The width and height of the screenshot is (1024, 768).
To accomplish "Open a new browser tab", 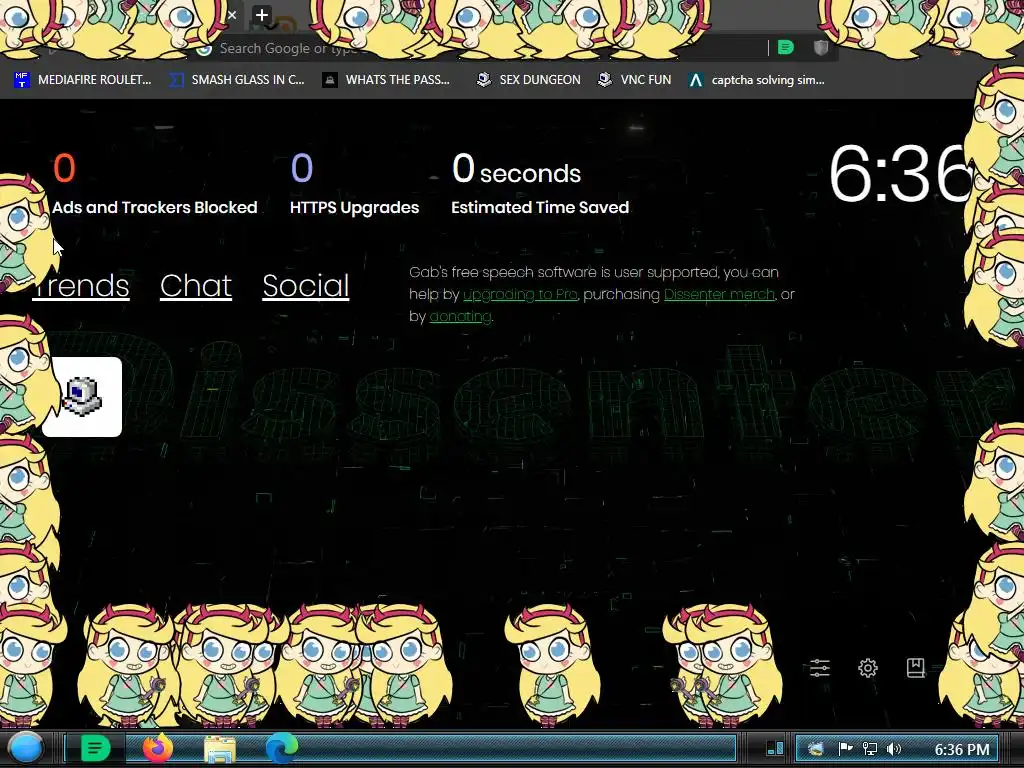I will click(x=262, y=15).
